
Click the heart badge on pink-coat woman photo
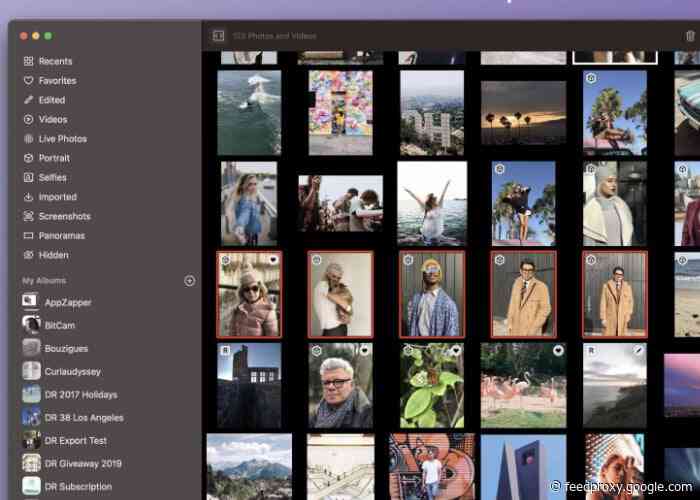coord(273,260)
